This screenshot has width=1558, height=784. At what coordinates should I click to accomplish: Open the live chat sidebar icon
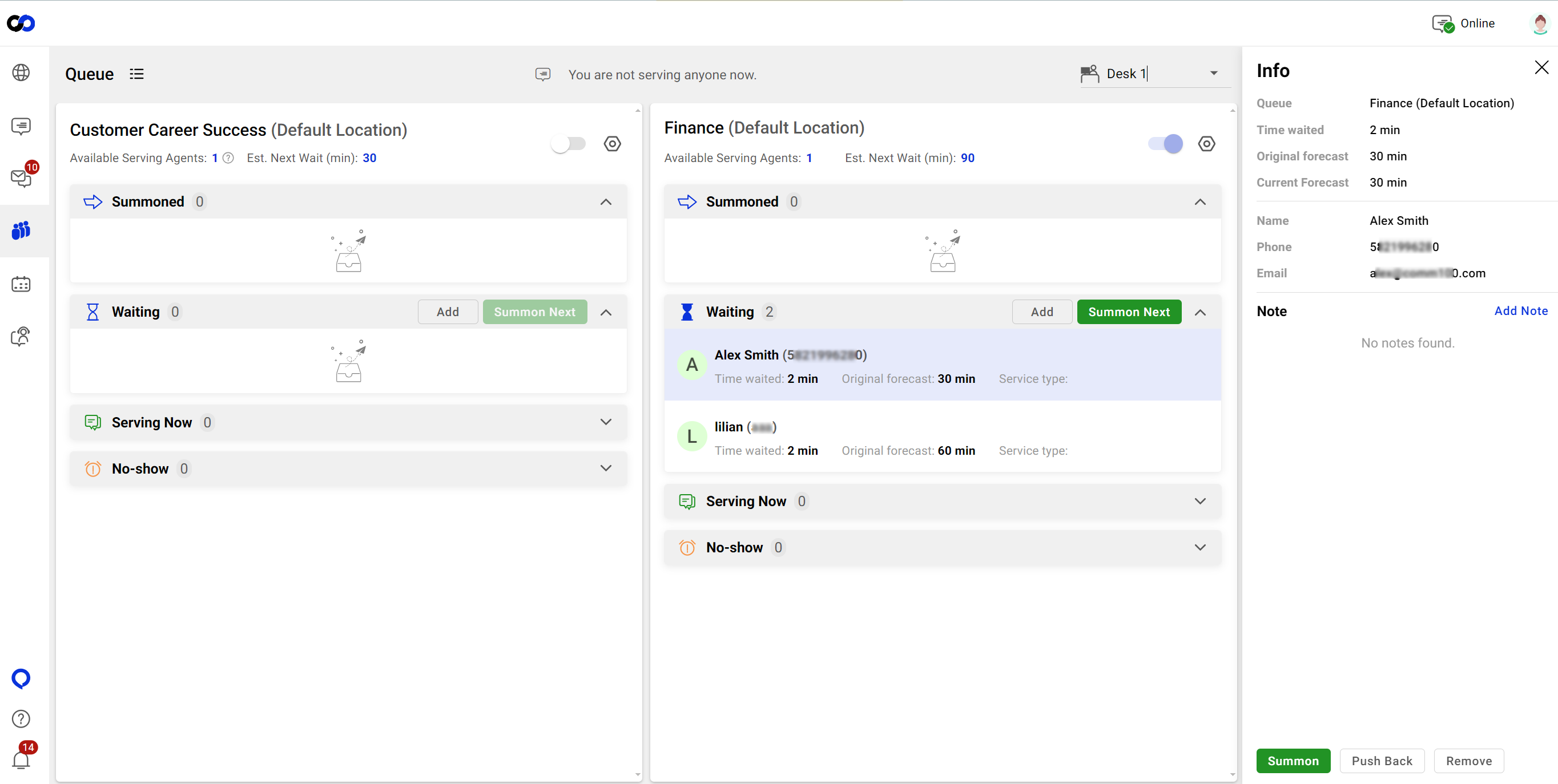(x=21, y=126)
